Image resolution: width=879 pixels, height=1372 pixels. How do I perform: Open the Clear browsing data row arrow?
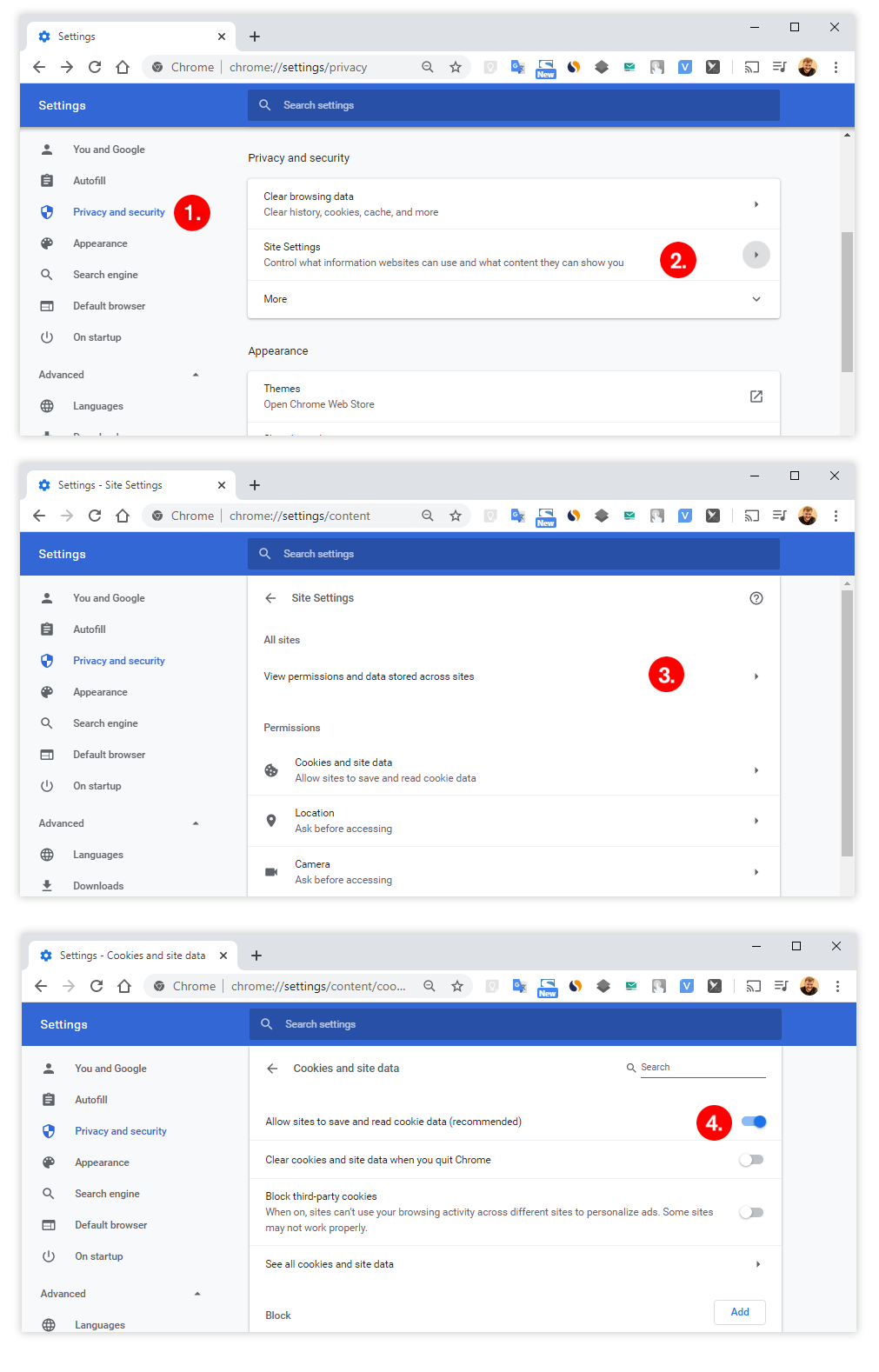756,204
